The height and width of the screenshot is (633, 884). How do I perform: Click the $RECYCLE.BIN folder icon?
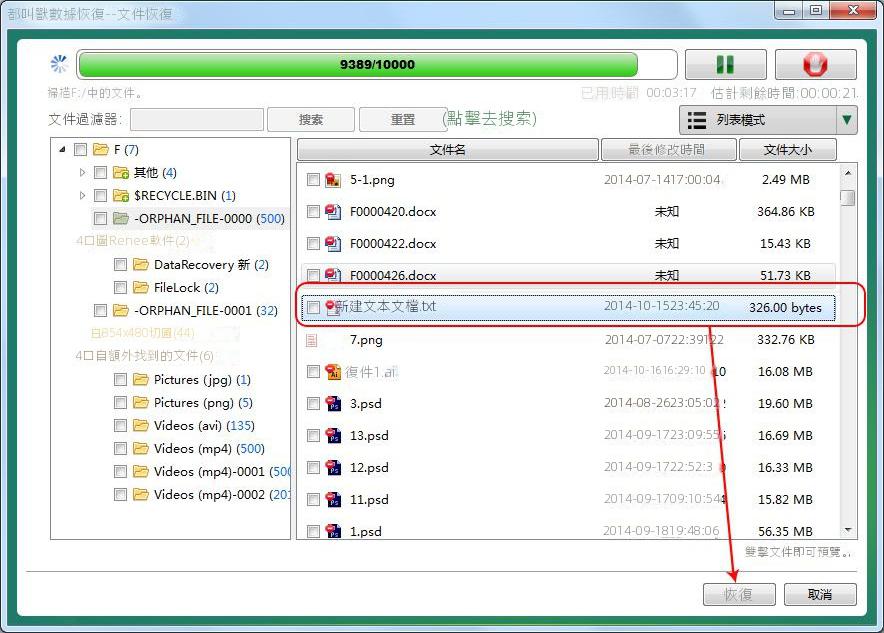coord(121,196)
